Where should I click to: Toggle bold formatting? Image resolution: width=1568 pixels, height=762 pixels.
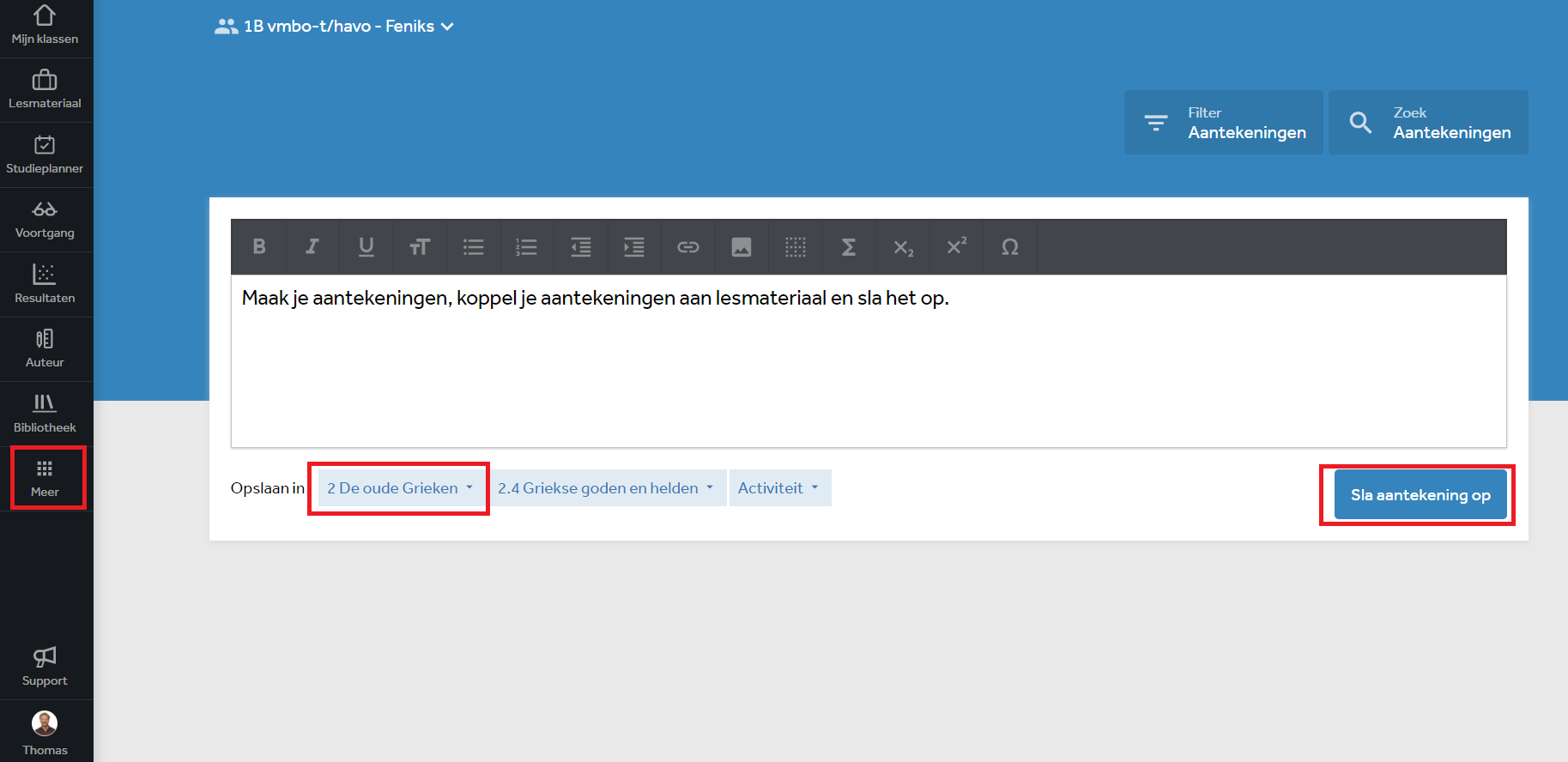click(258, 247)
